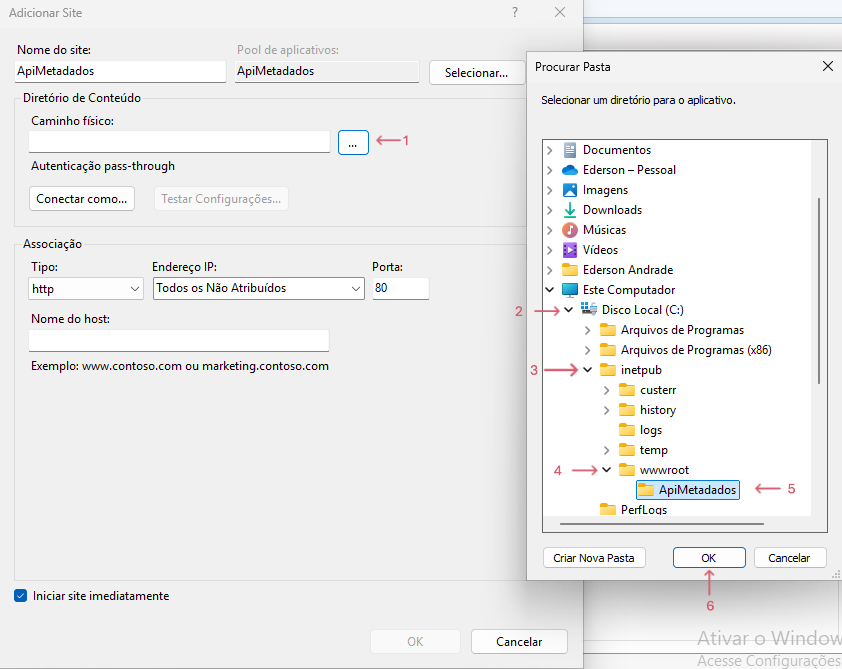The image size is (842, 669).
Task: Click Criar Nova Pasta button
Action: [x=594, y=558]
